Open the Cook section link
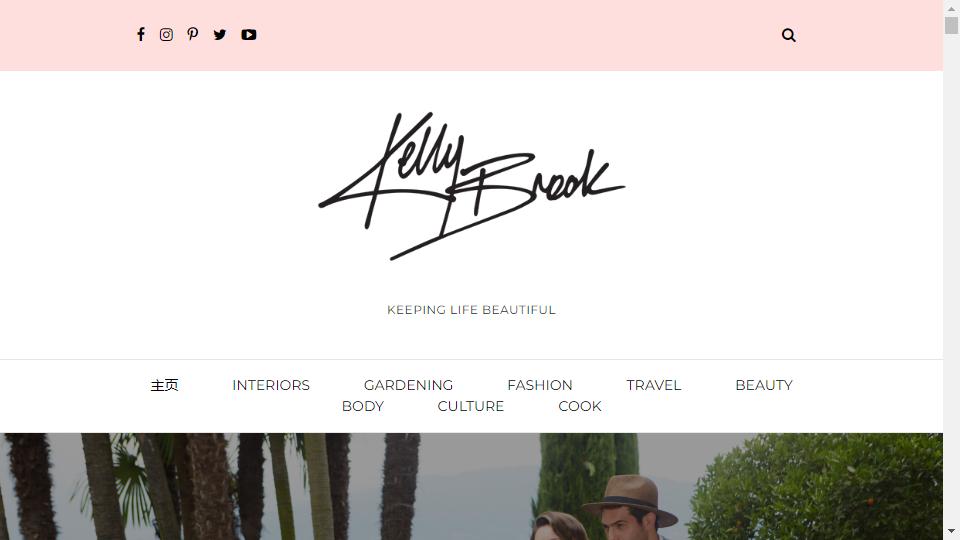The height and width of the screenshot is (540, 960). click(x=580, y=406)
